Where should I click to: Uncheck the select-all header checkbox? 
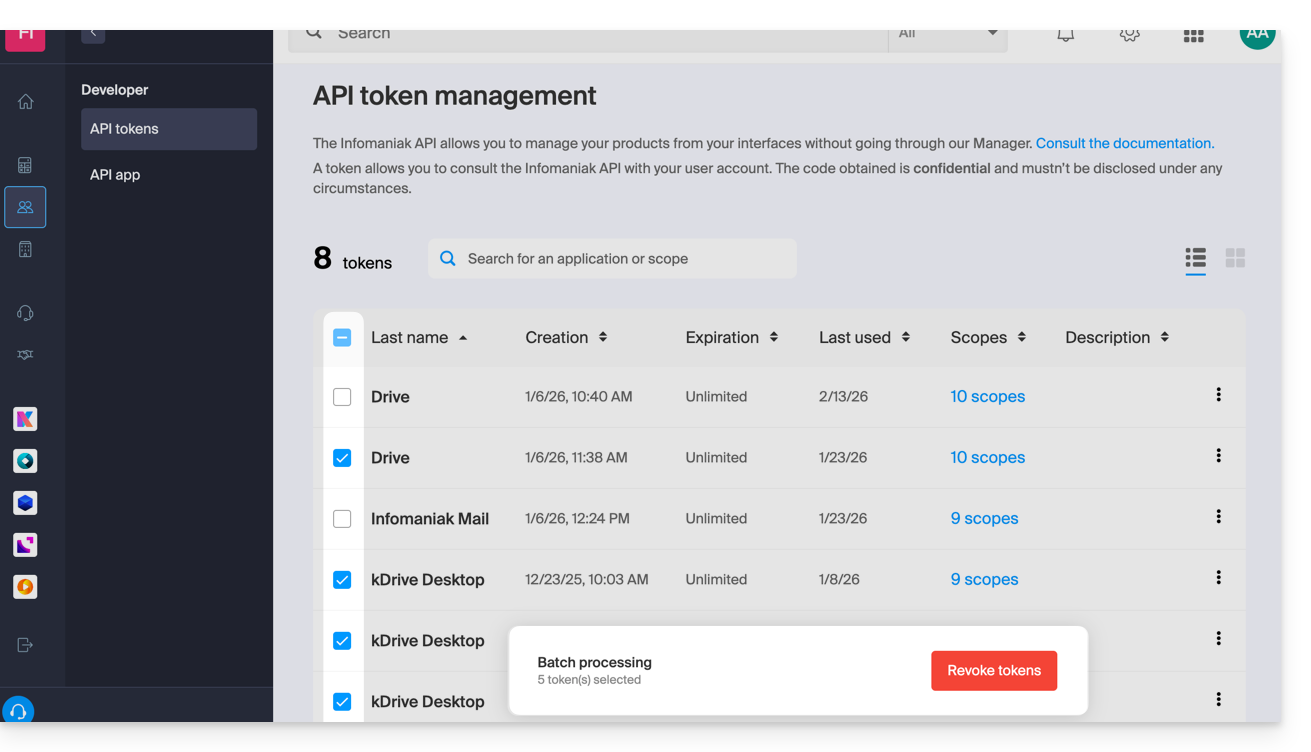[x=342, y=338]
